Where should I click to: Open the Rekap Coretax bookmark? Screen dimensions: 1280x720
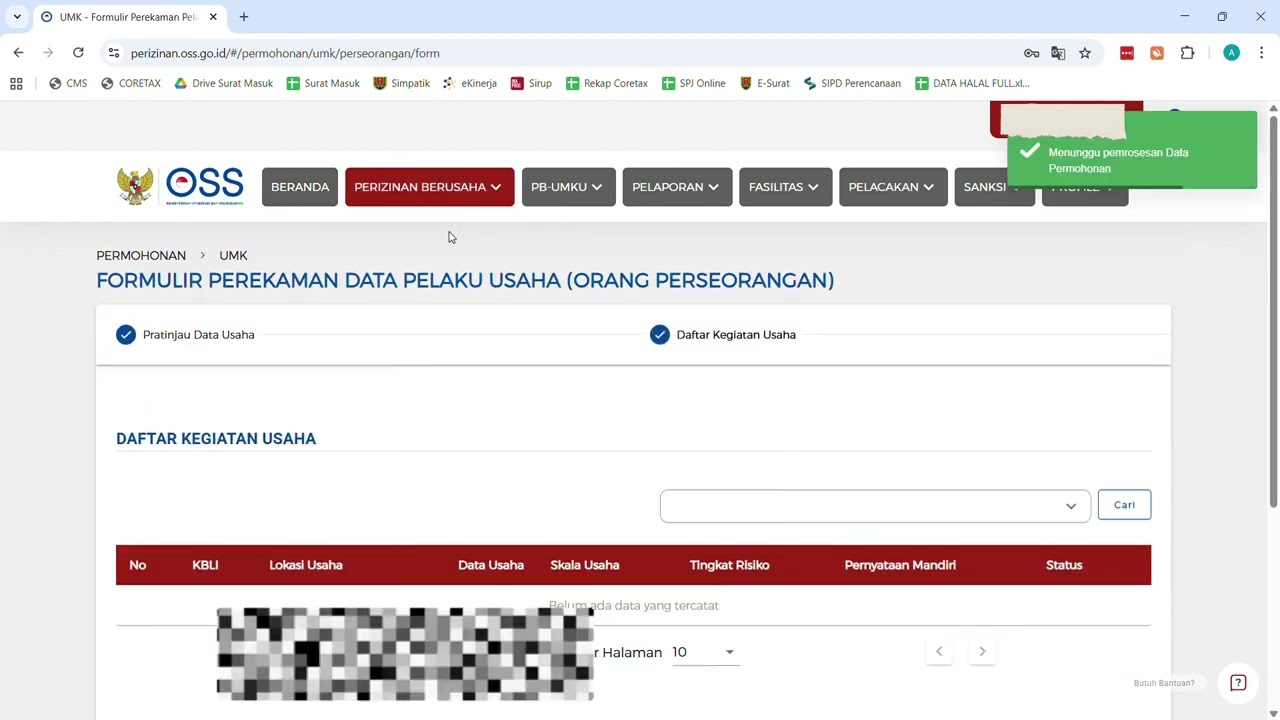pos(607,83)
